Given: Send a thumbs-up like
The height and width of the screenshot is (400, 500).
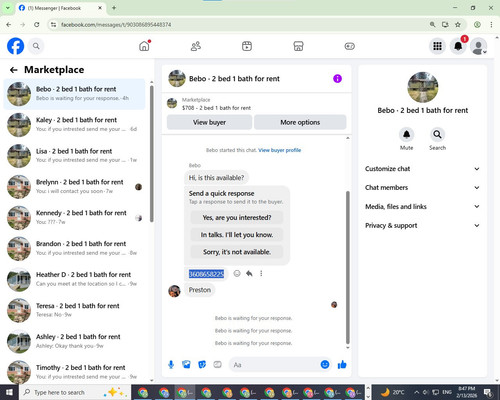Looking at the screenshot, I should point(342,365).
